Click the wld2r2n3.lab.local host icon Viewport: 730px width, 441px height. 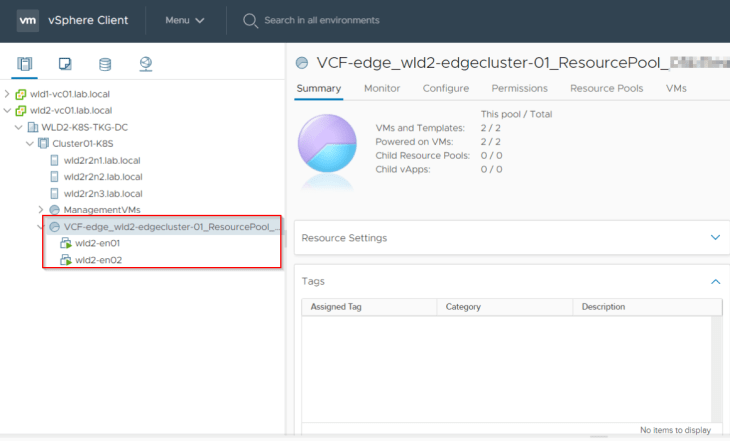[x=54, y=193]
